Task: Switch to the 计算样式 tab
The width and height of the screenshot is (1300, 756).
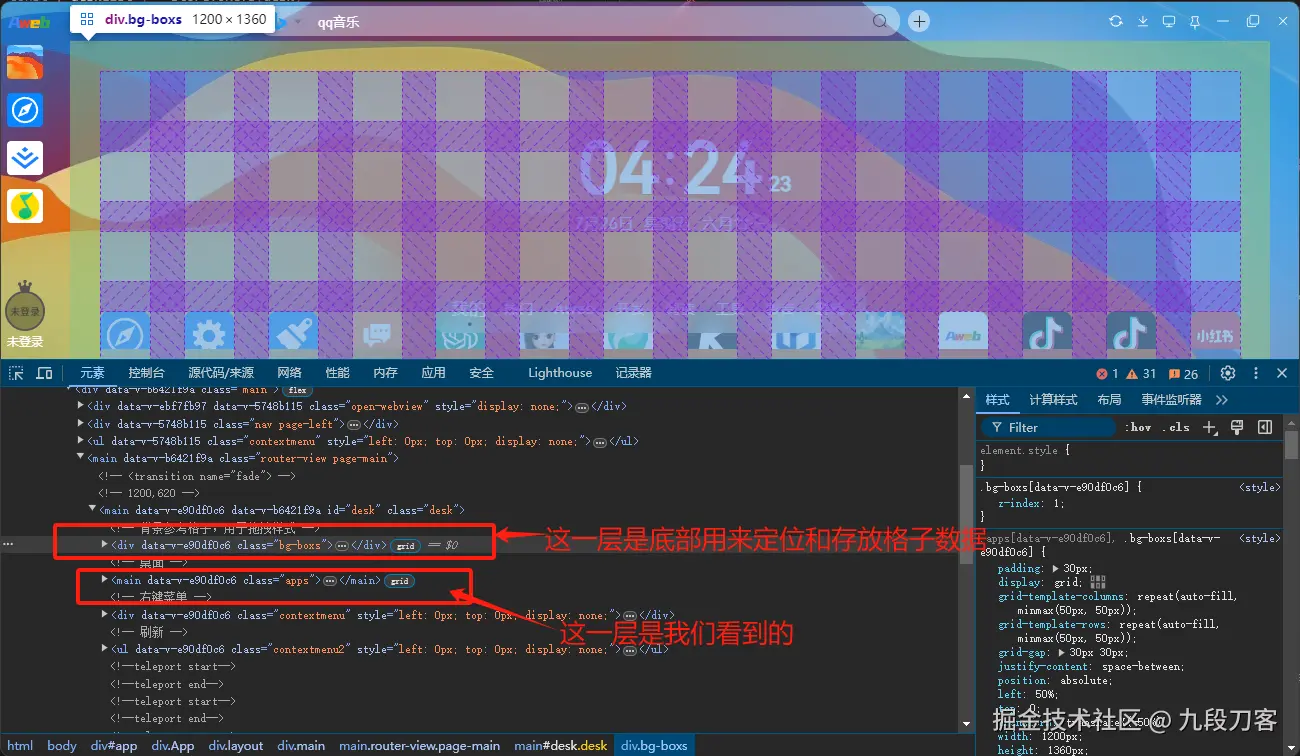Action: pyautogui.click(x=1053, y=399)
